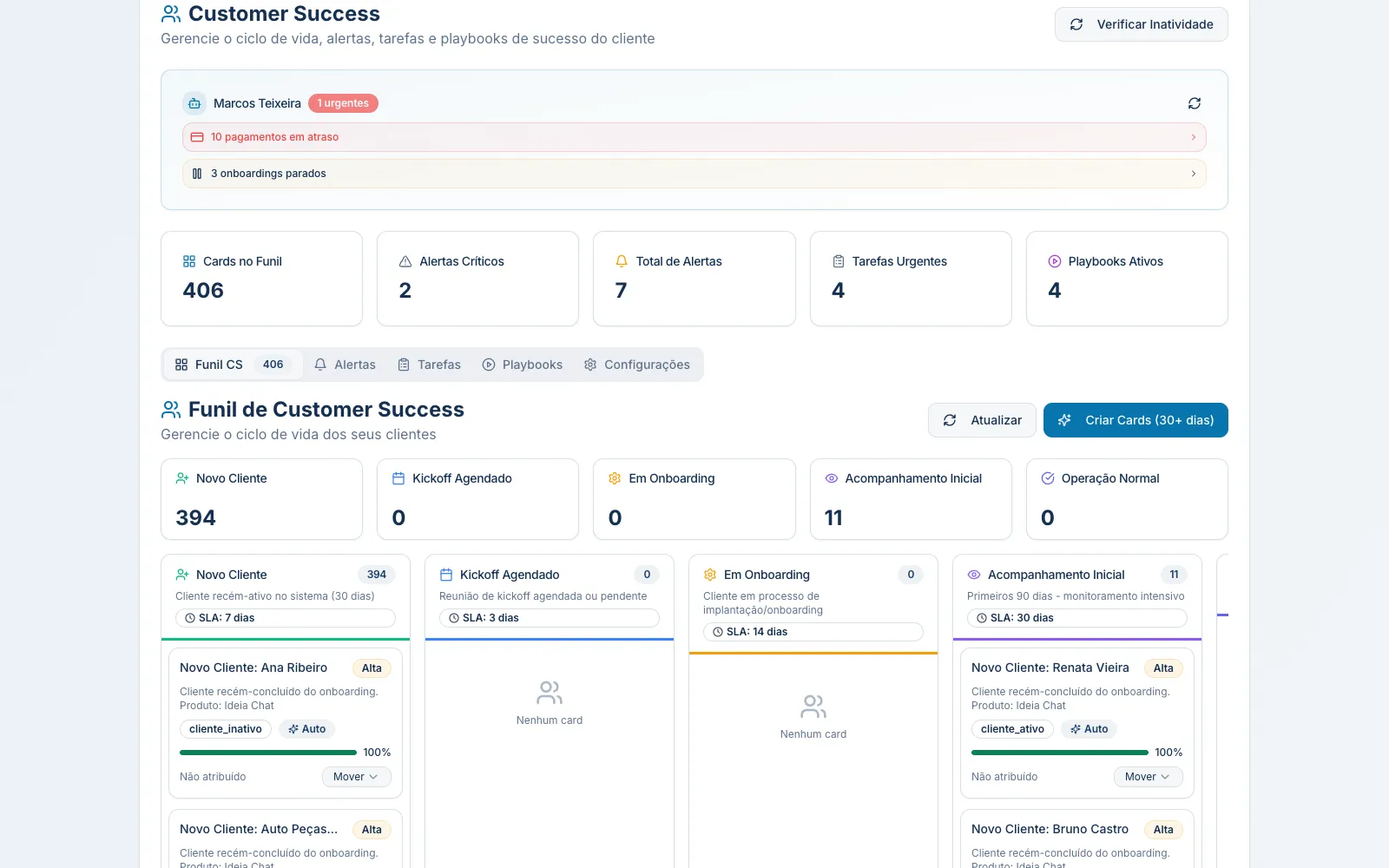Select the Novo Cliente summary card showing 394
Image resolution: width=1389 pixels, height=868 pixels.
261,499
